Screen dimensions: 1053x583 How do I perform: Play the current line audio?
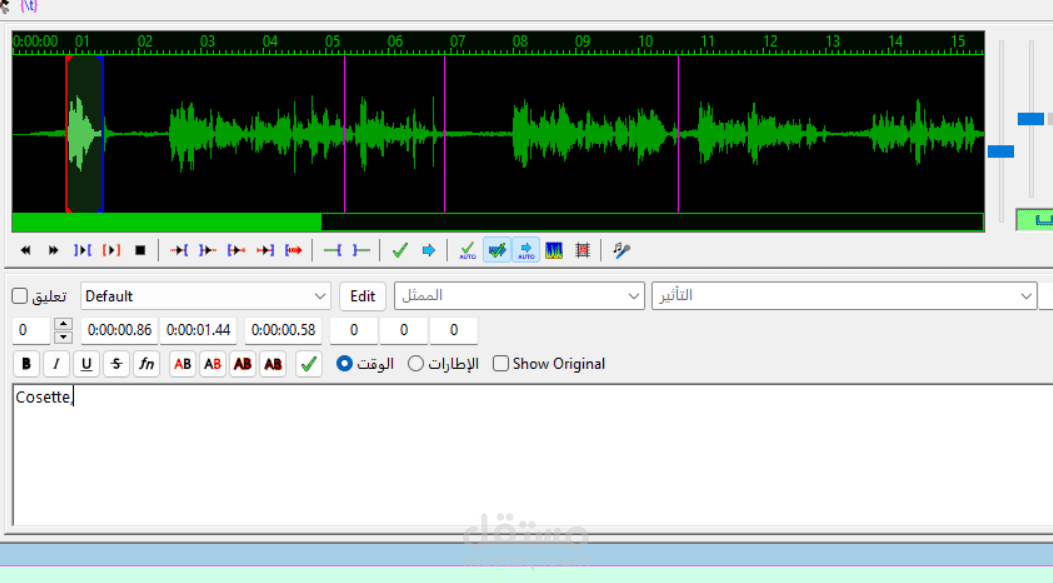click(x=111, y=251)
